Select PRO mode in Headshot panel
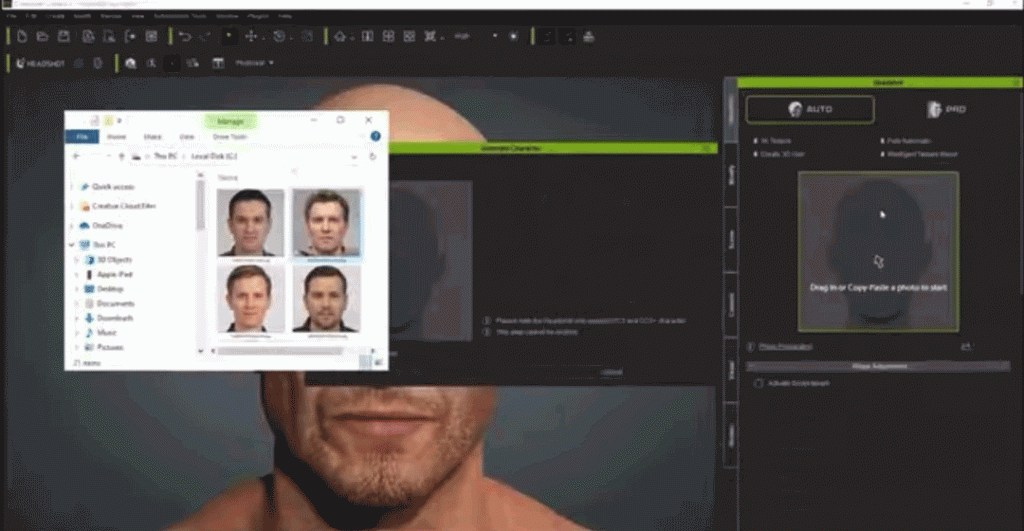Screen dimensions: 1024x531 [946, 109]
